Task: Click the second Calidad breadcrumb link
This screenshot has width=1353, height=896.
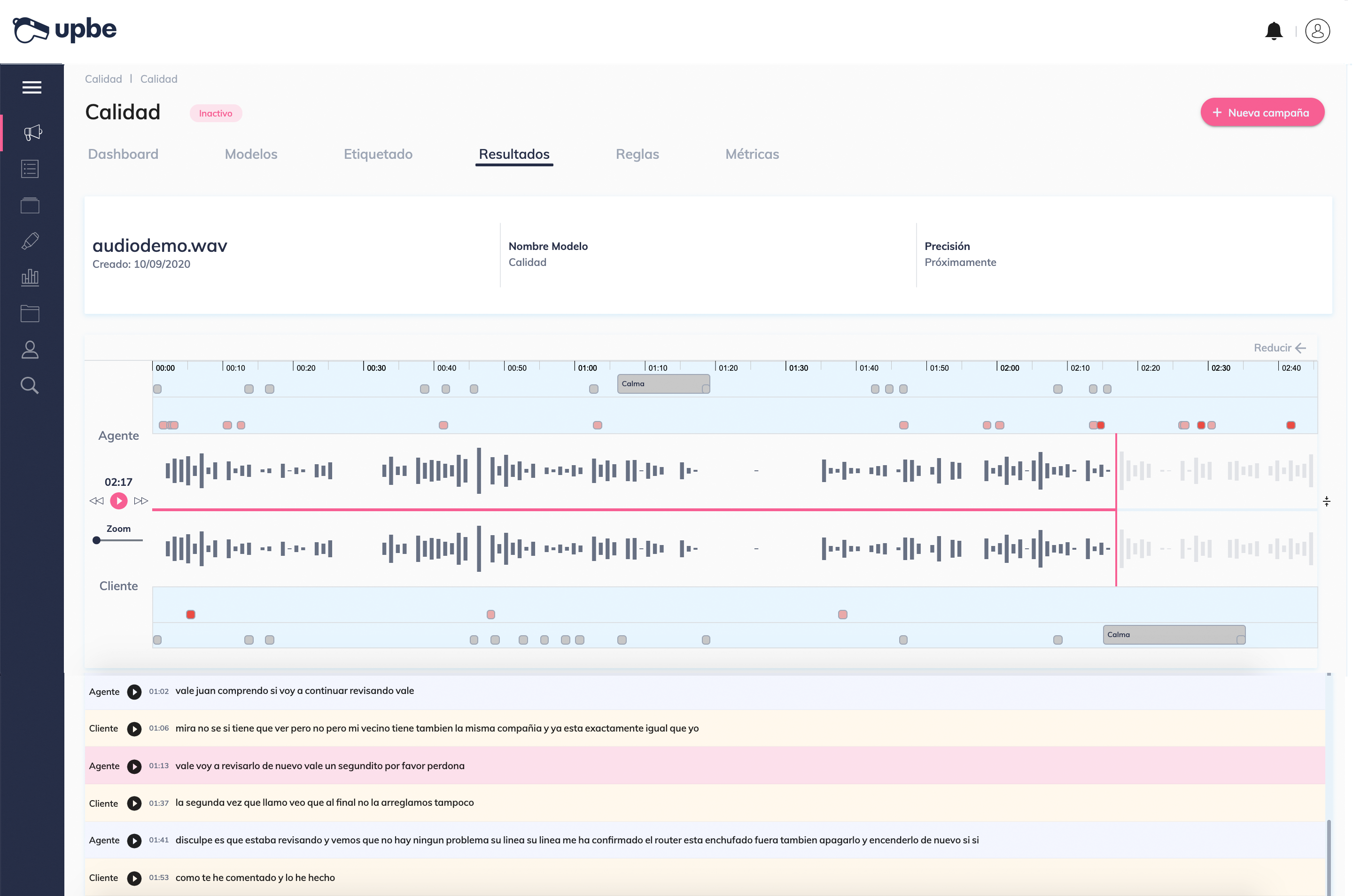Action: pos(159,79)
